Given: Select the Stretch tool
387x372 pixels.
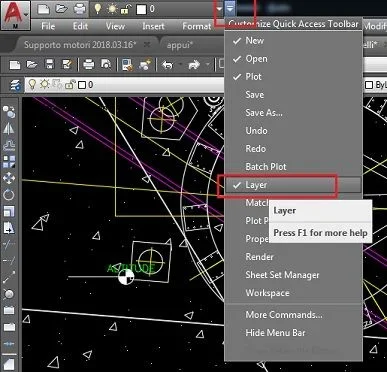Looking at the screenshot, I should point(9,228).
